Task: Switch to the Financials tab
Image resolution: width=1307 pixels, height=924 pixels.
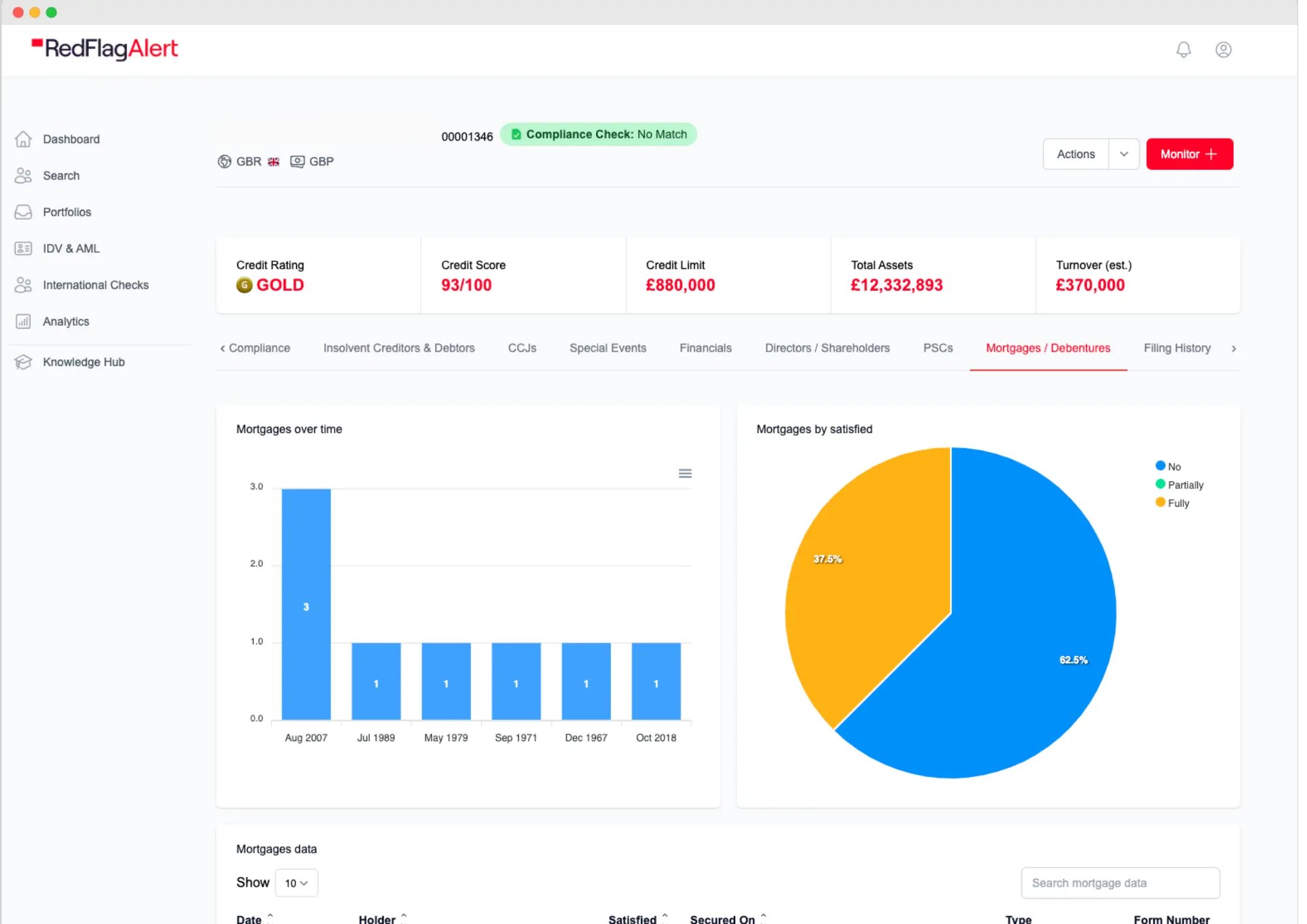Action: click(x=705, y=348)
